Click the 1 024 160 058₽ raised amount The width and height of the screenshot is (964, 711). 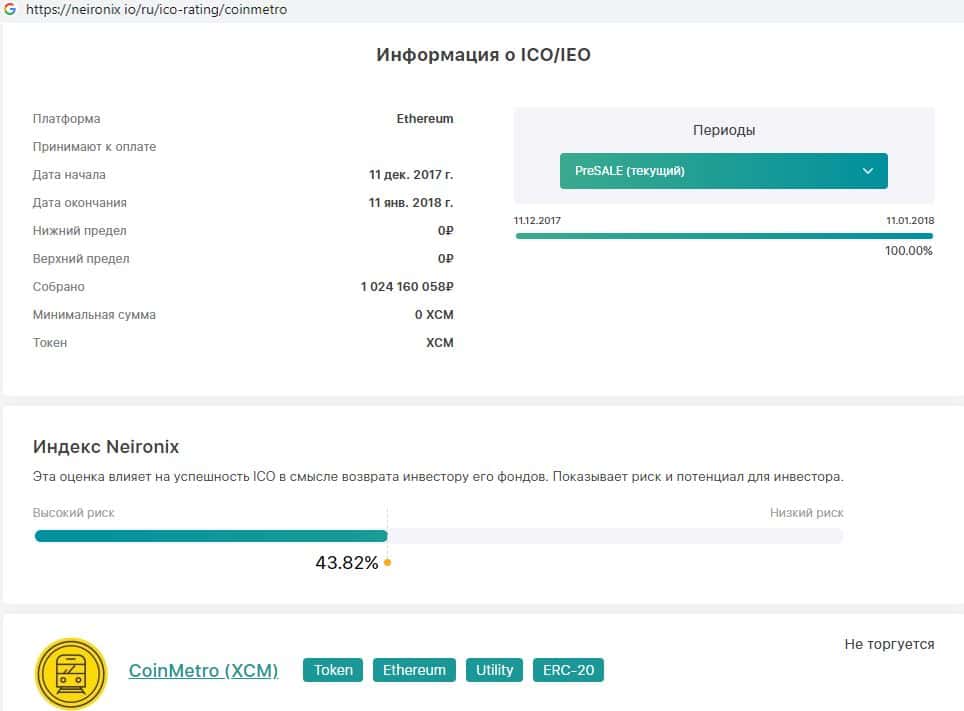[407, 287]
